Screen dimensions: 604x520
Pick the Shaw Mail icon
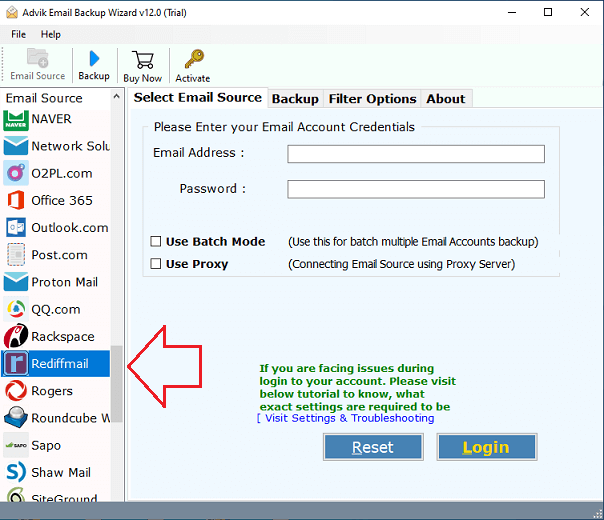click(x=16, y=472)
